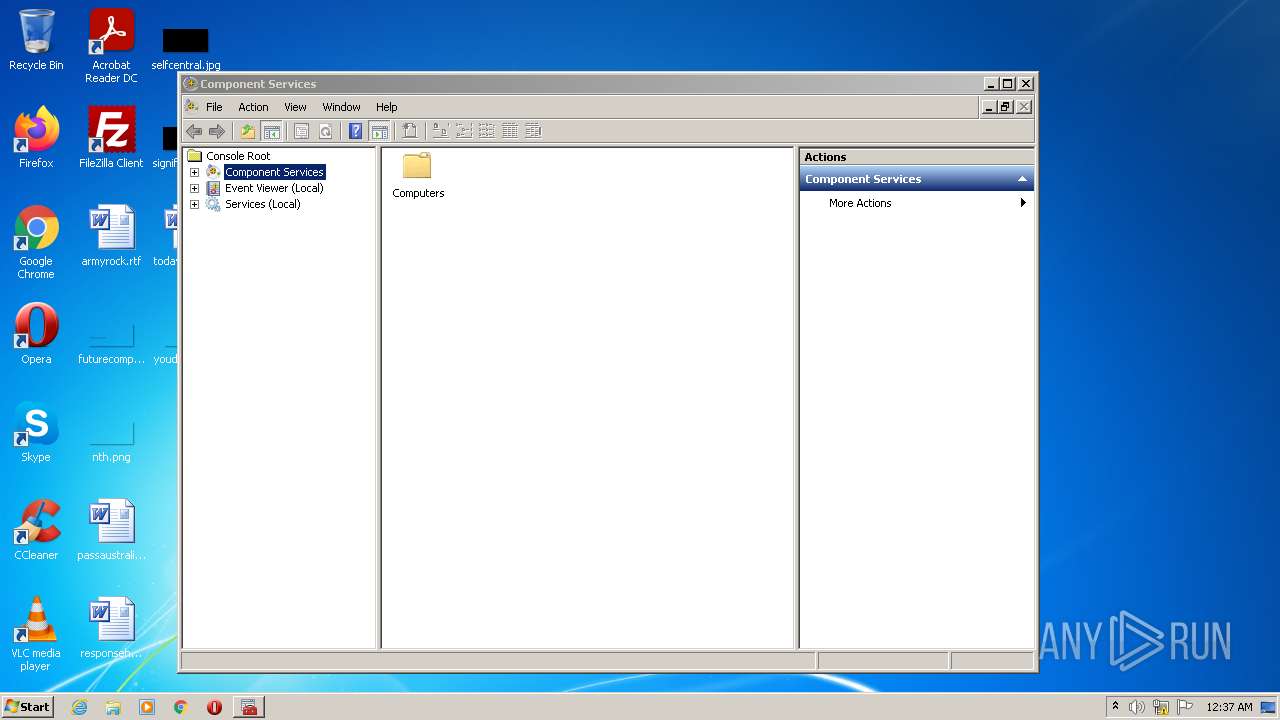Screen dimensions: 1280x720
Task: Open the More Actions submenu arrow
Action: (x=1023, y=203)
